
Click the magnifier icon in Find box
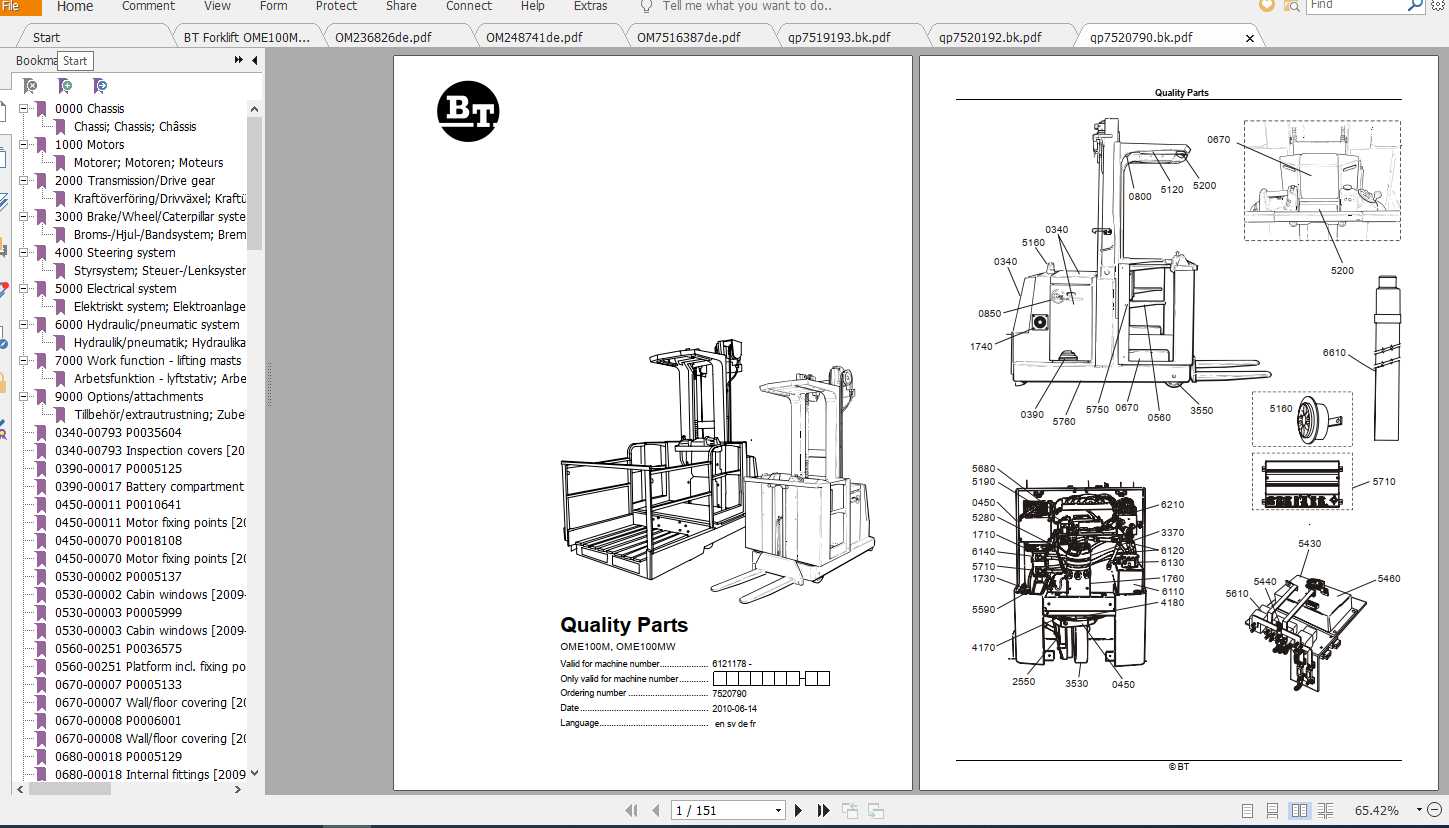(x=1415, y=6)
